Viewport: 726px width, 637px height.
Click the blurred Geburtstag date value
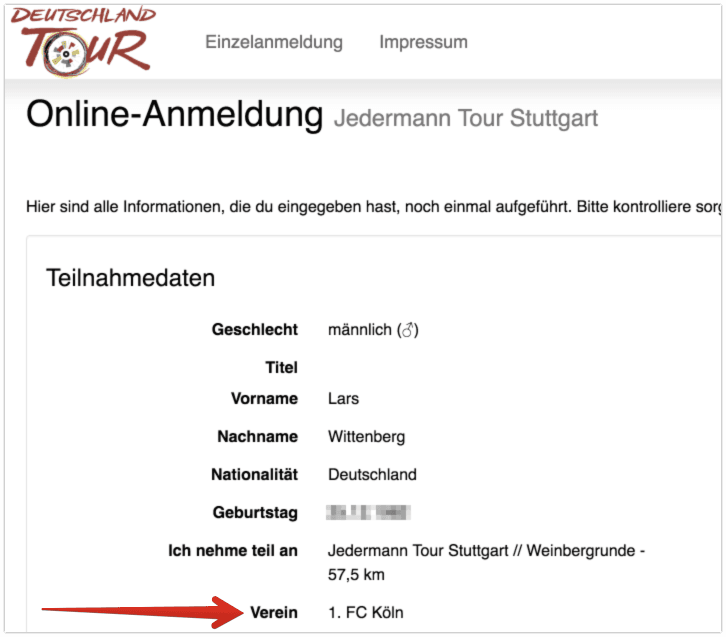coord(368,512)
